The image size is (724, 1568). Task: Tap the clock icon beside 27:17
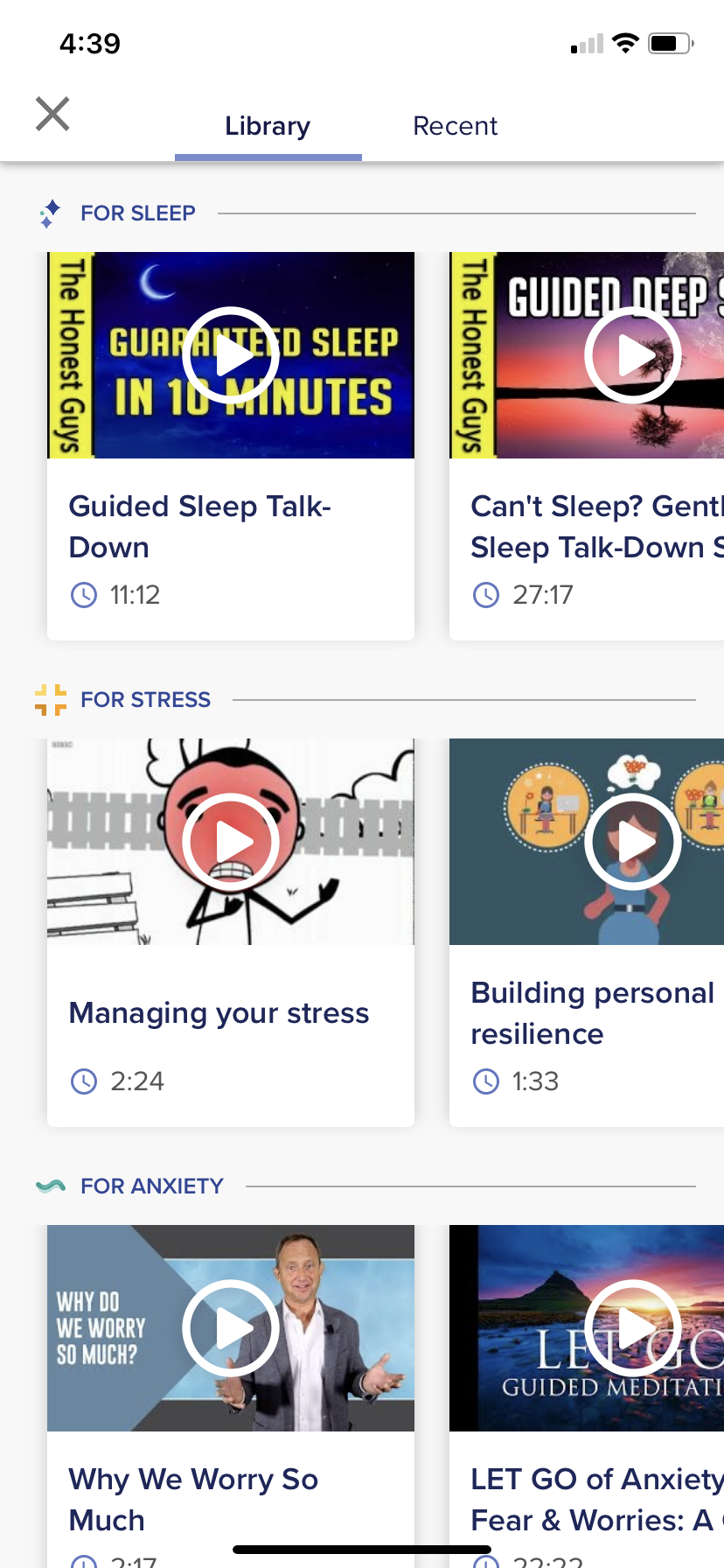(486, 595)
